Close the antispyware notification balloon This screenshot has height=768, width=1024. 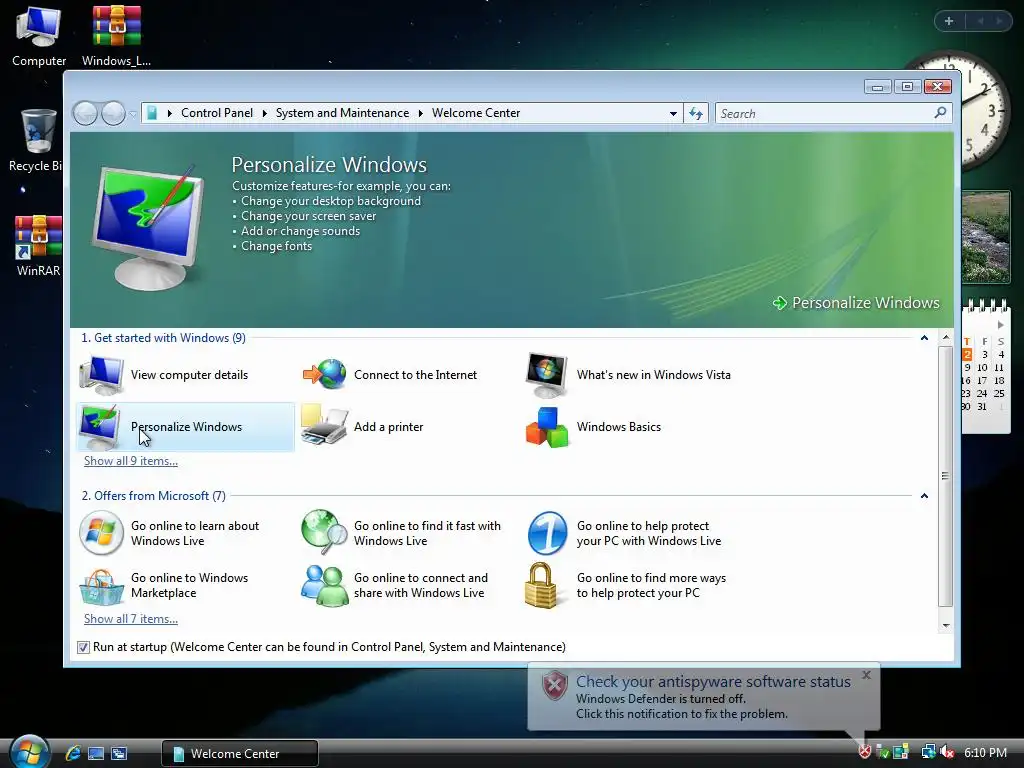click(866, 675)
